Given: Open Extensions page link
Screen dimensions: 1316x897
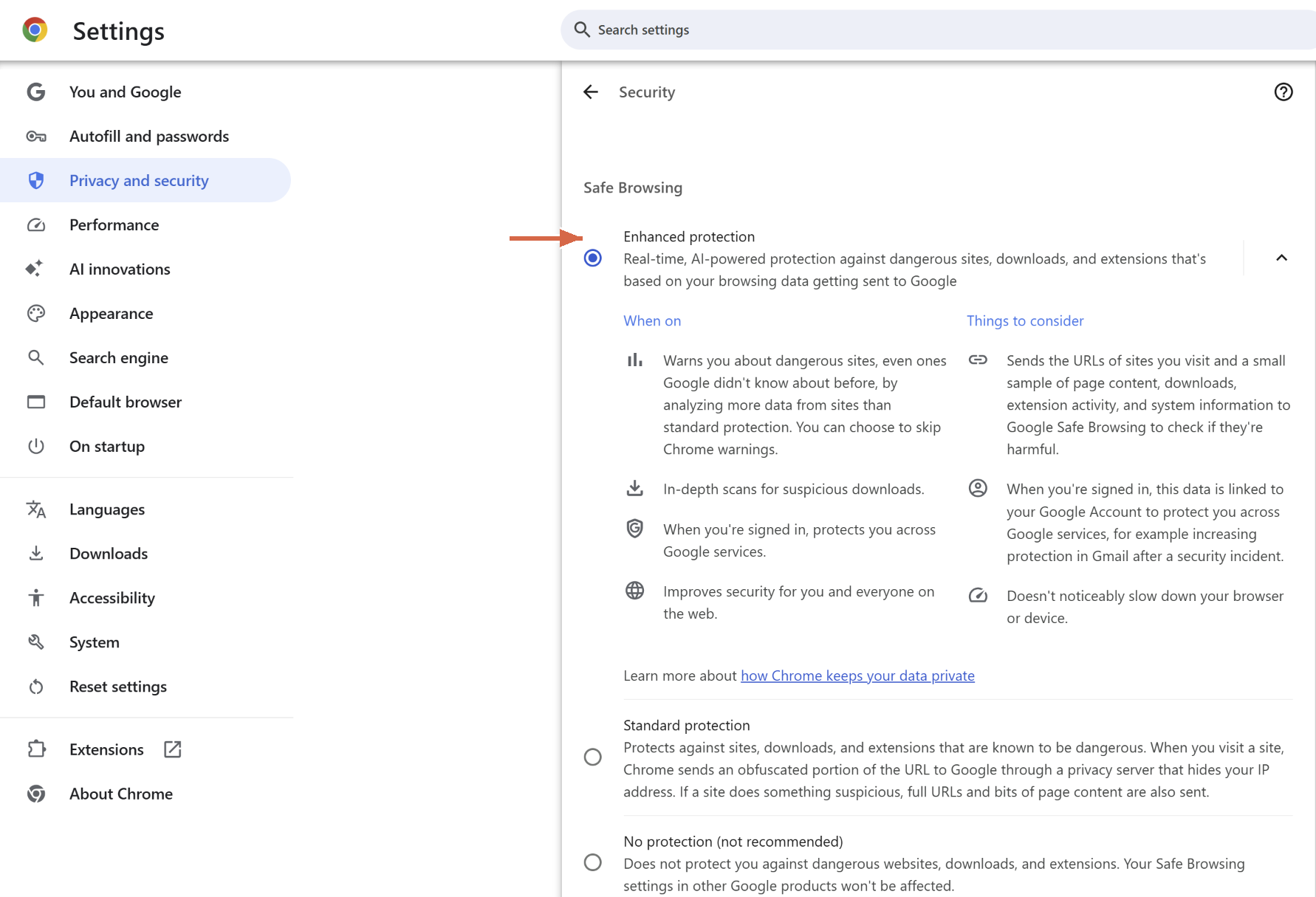Looking at the screenshot, I should coord(145,749).
